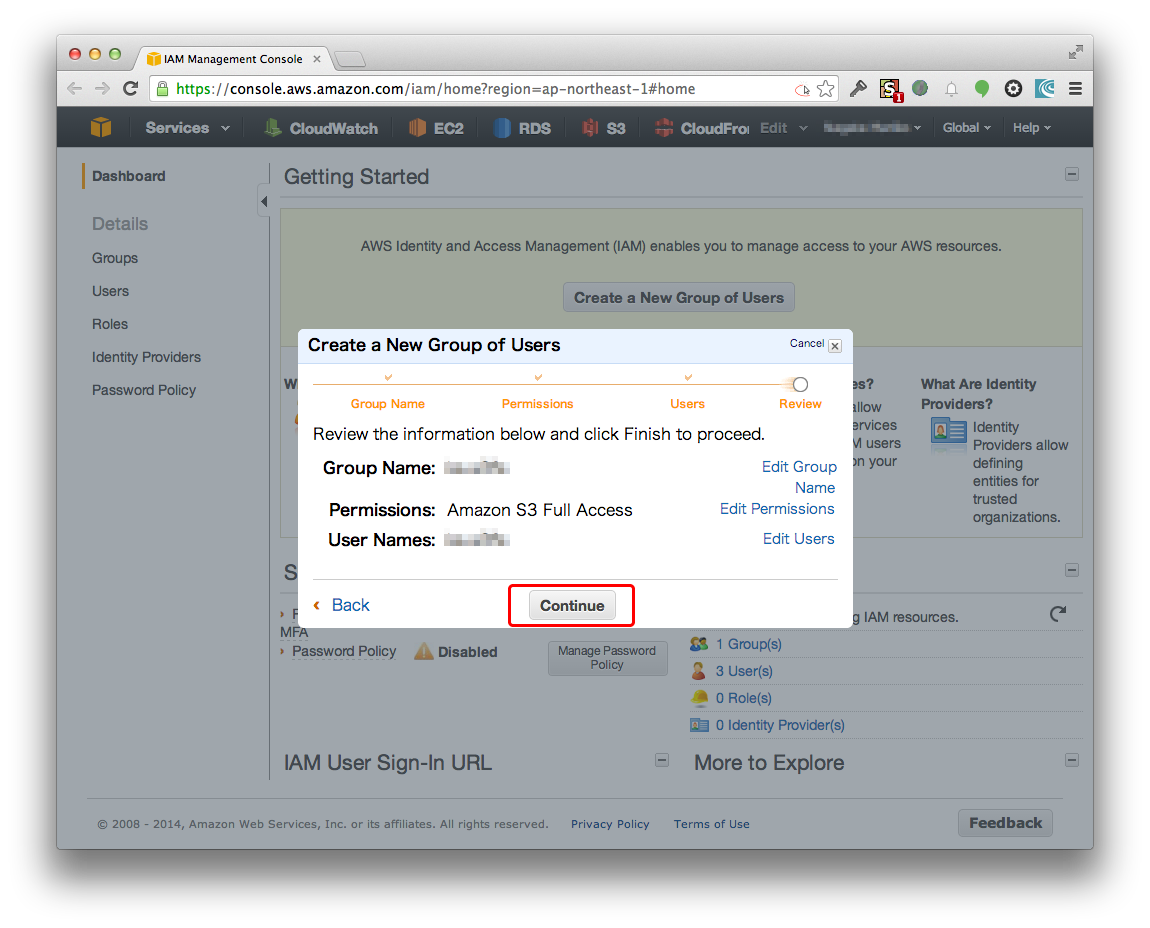Viewport: 1150px width, 928px height.
Task: Collapse the Getting Started section
Action: [x=1072, y=174]
